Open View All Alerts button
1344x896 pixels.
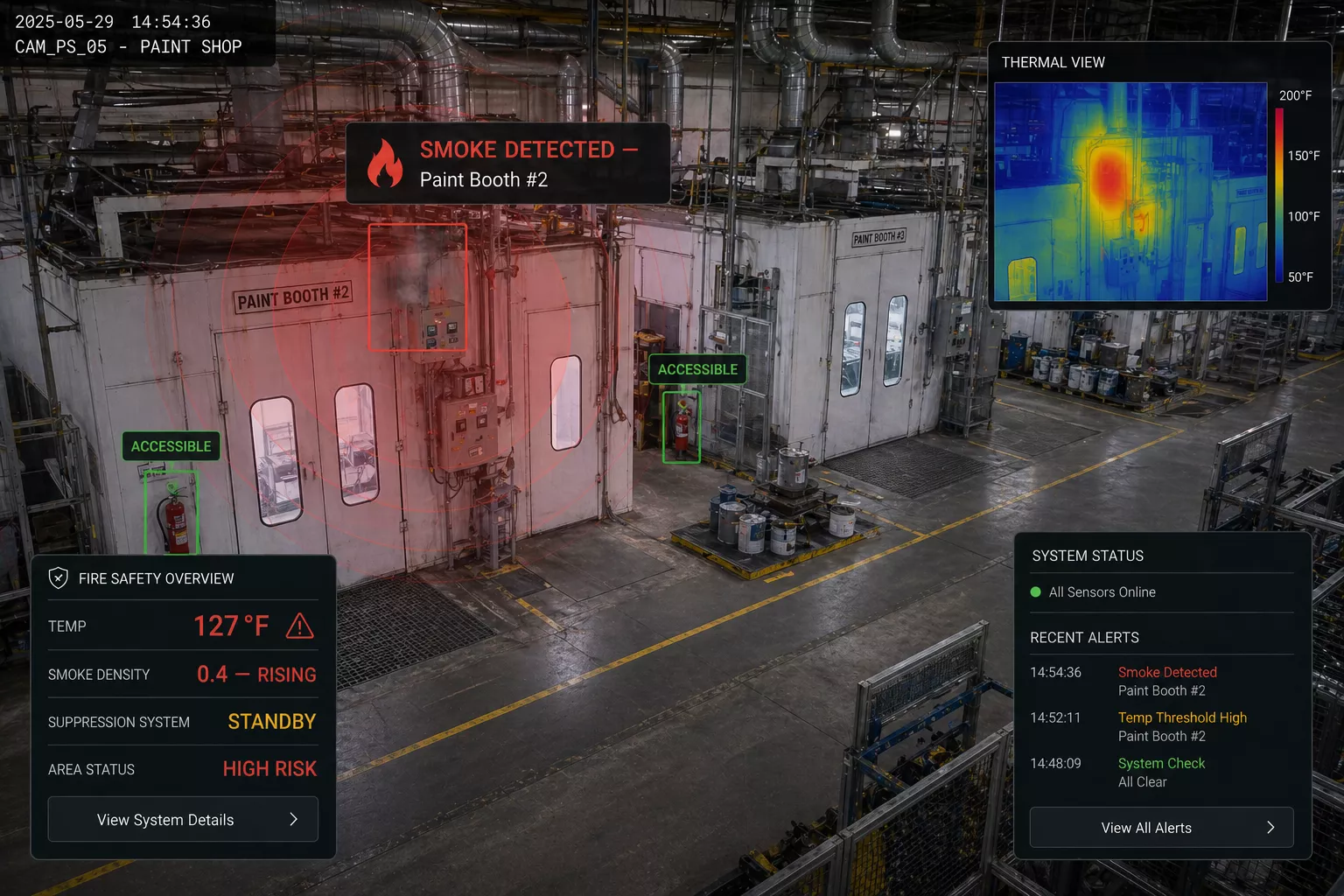tap(1161, 828)
